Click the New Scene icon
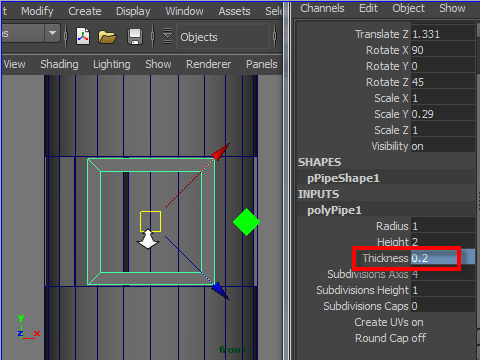Image resolution: width=480 pixels, height=360 pixels. (x=83, y=36)
